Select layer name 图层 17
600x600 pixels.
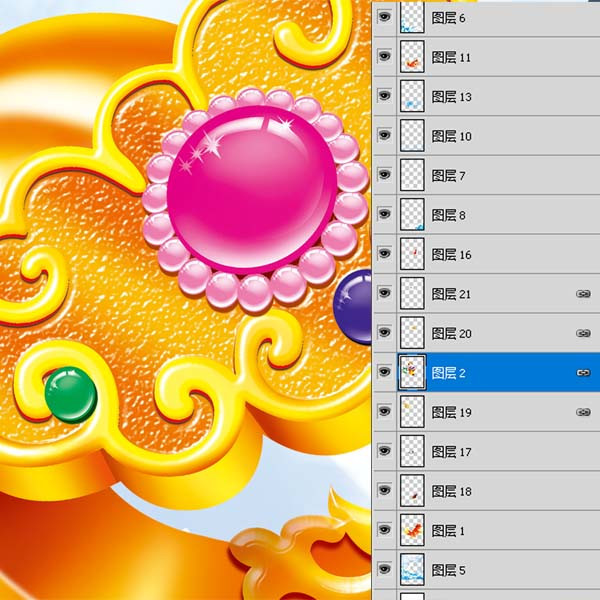pos(452,452)
